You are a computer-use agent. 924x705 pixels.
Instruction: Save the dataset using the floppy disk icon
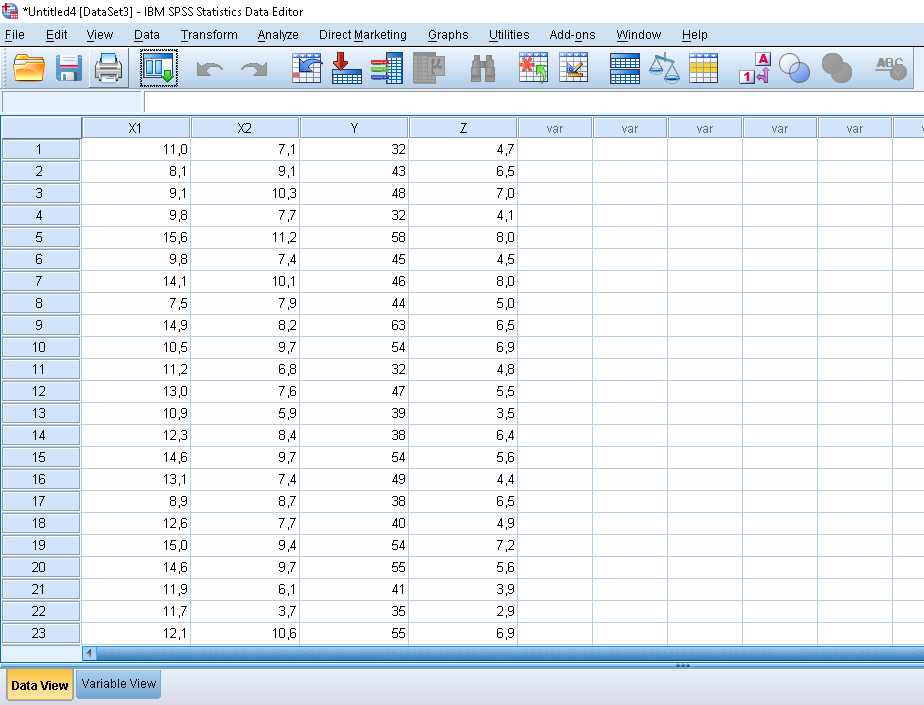pyautogui.click(x=69, y=68)
